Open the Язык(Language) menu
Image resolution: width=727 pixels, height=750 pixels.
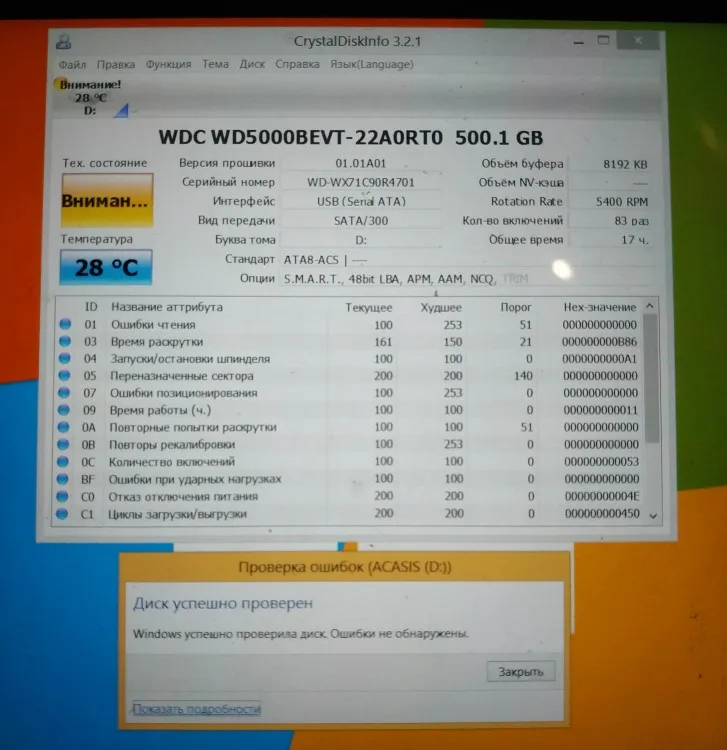click(372, 64)
